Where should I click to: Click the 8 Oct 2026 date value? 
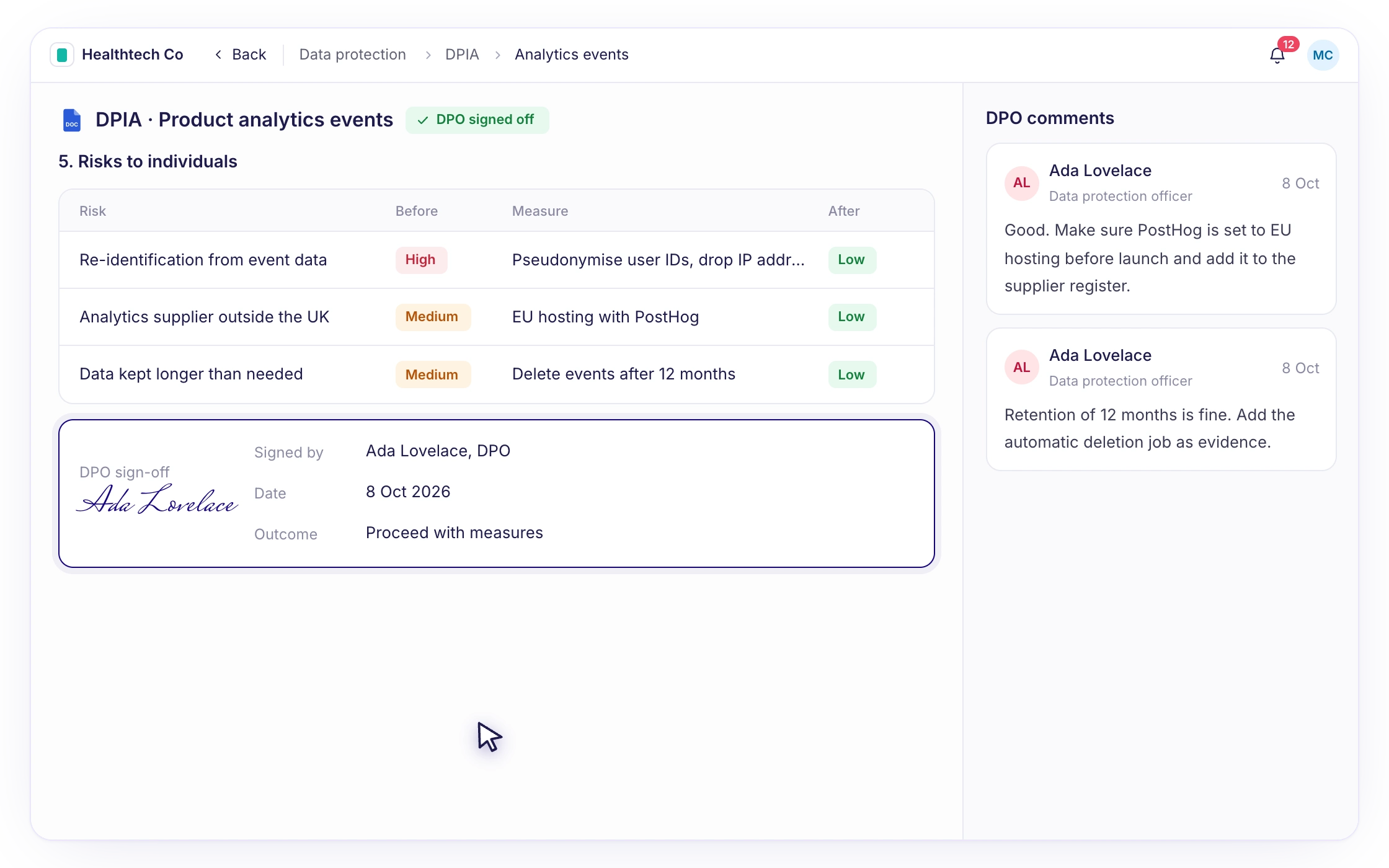point(408,492)
